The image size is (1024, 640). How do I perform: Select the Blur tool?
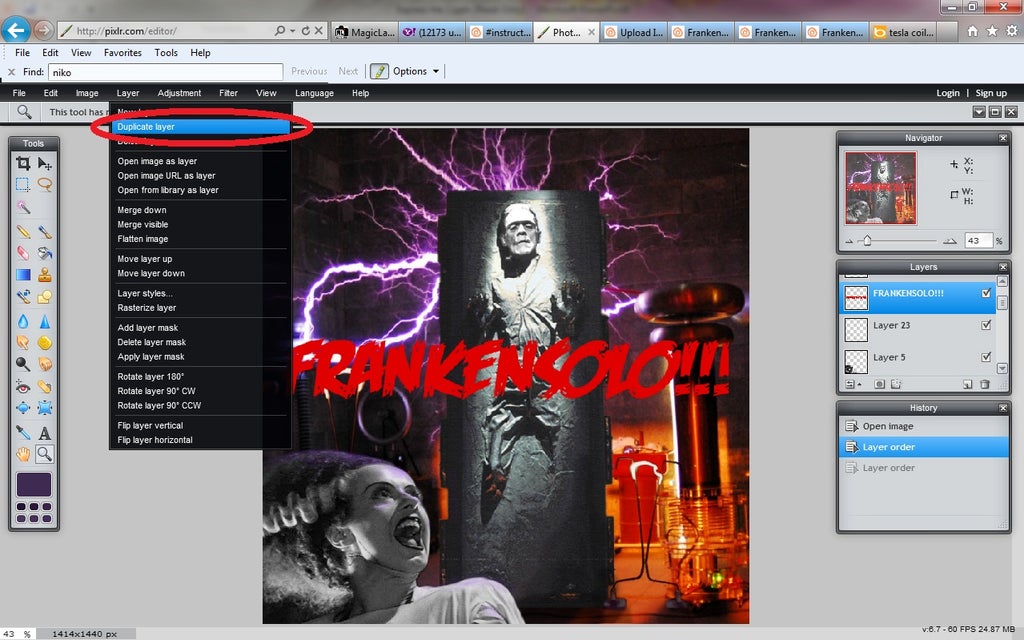pyautogui.click(x=23, y=321)
